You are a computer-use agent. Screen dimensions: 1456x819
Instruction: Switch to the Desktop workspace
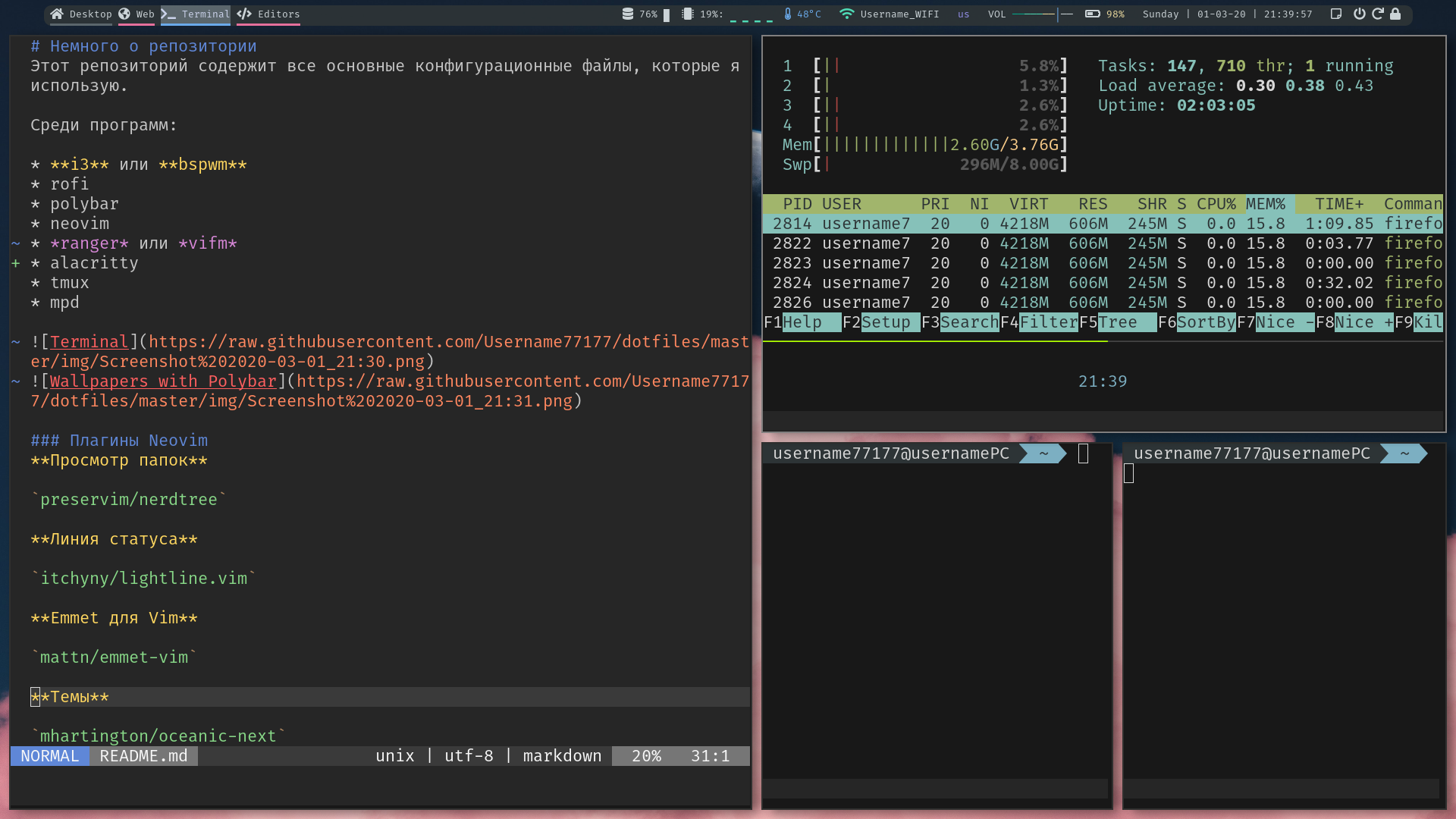pyautogui.click(x=81, y=14)
